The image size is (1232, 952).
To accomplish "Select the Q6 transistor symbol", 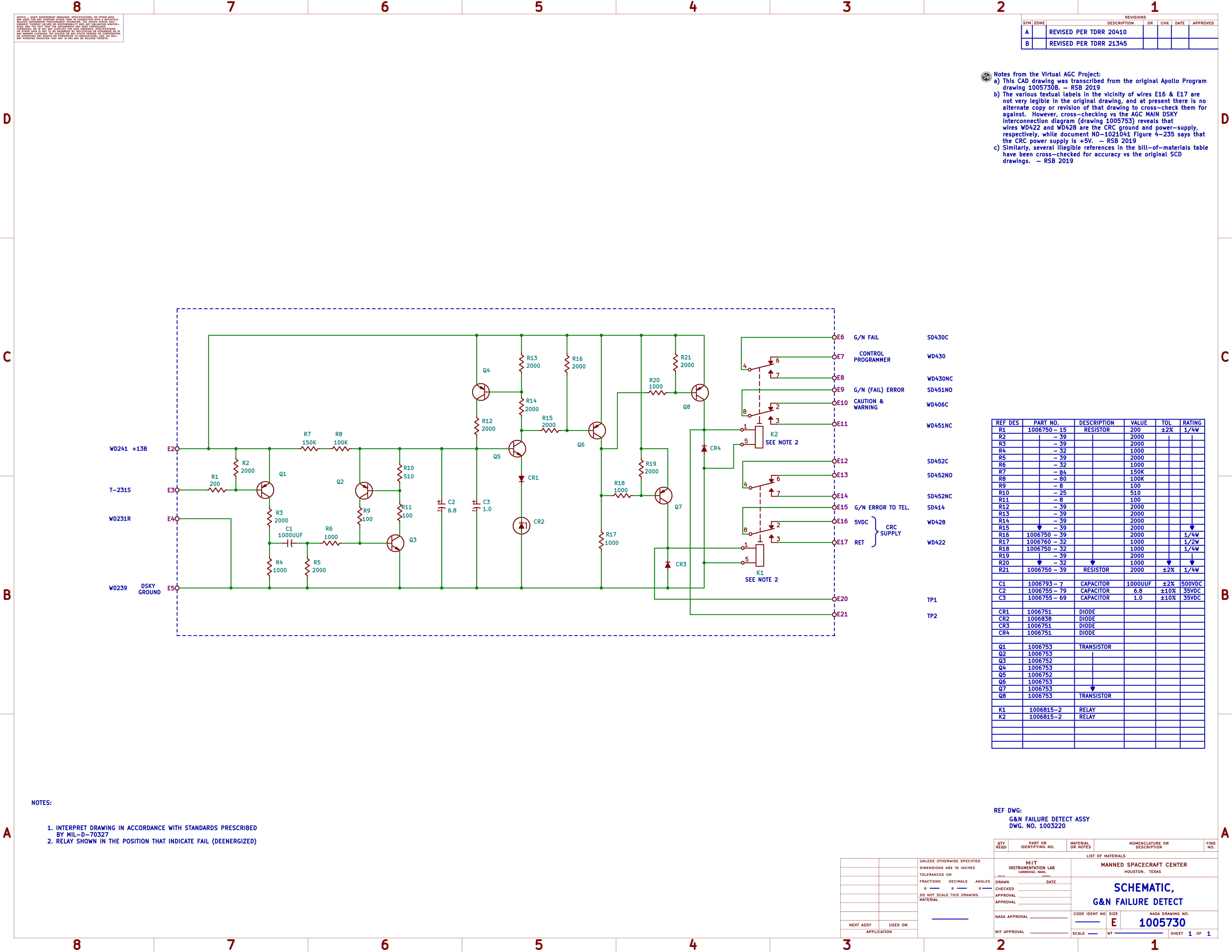I will click(597, 430).
